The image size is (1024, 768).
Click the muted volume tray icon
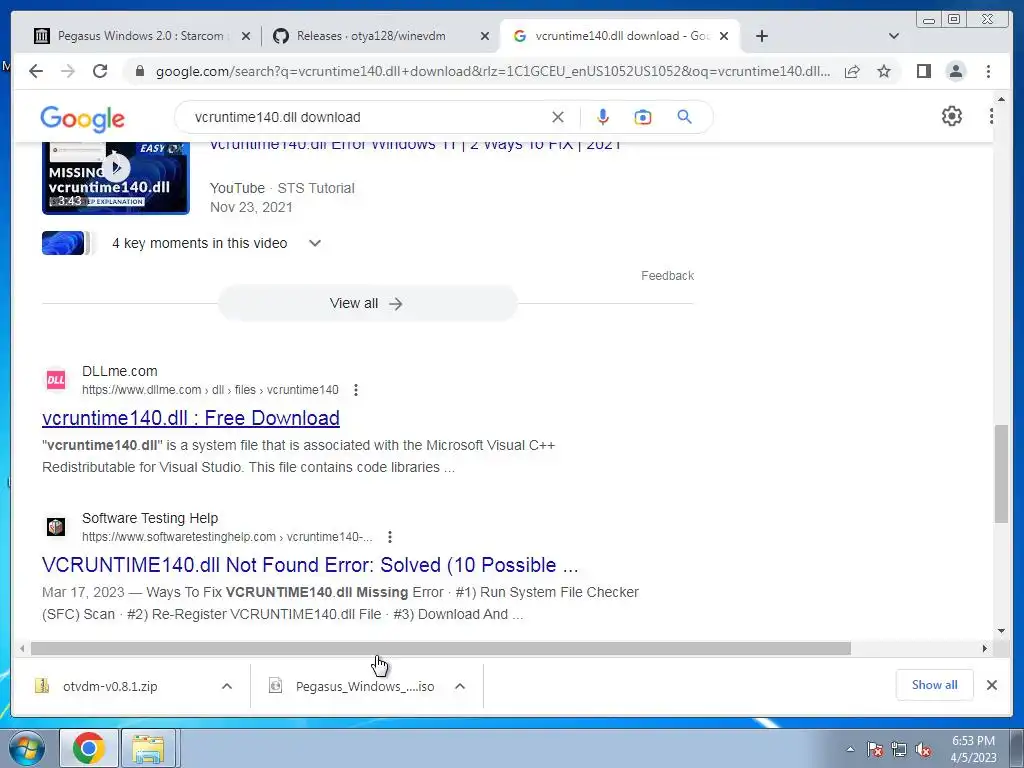pyautogui.click(x=923, y=750)
